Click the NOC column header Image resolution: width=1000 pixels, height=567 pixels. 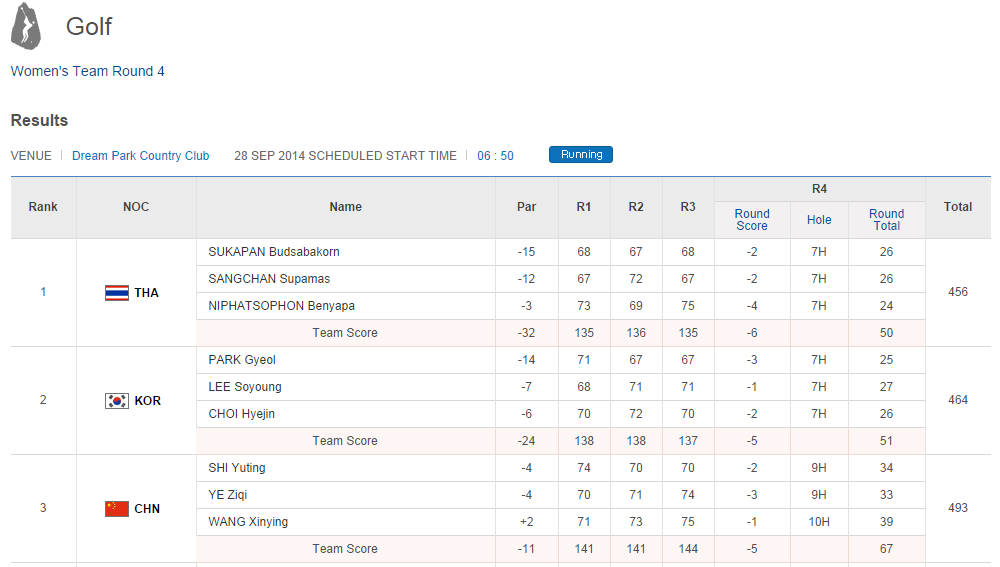pyautogui.click(x=136, y=207)
